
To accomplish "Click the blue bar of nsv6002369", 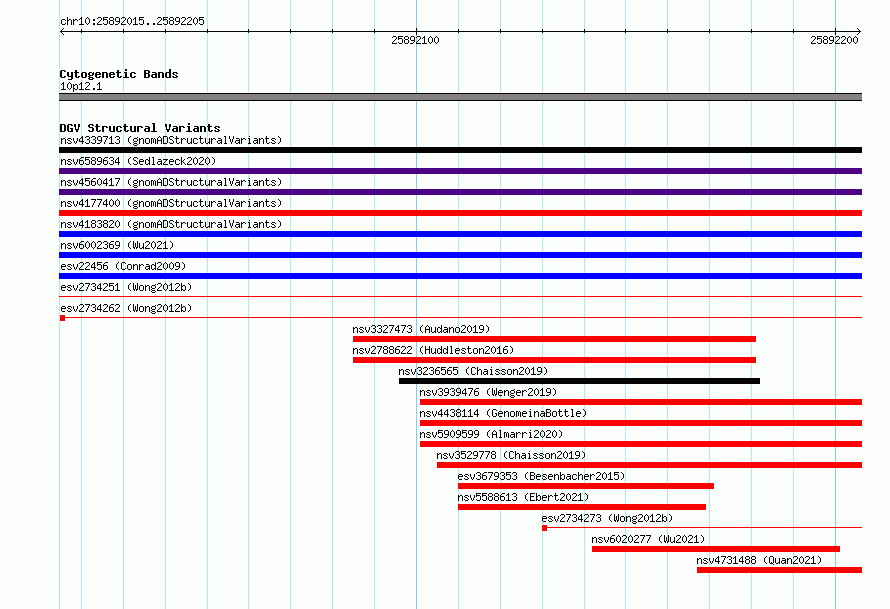I will 460,255.
